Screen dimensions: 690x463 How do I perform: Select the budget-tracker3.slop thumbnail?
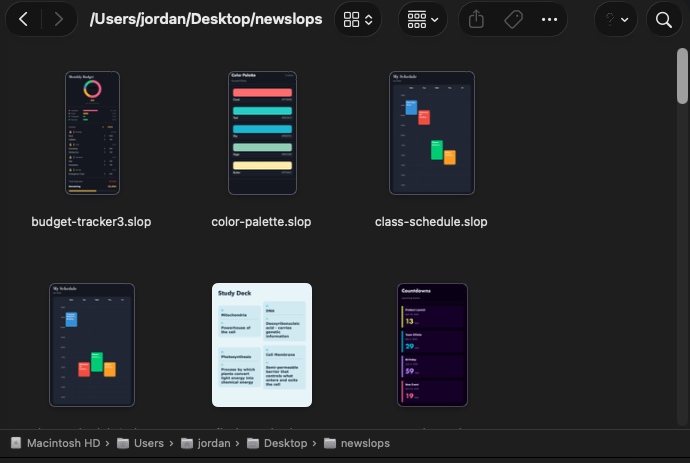[x=92, y=133]
